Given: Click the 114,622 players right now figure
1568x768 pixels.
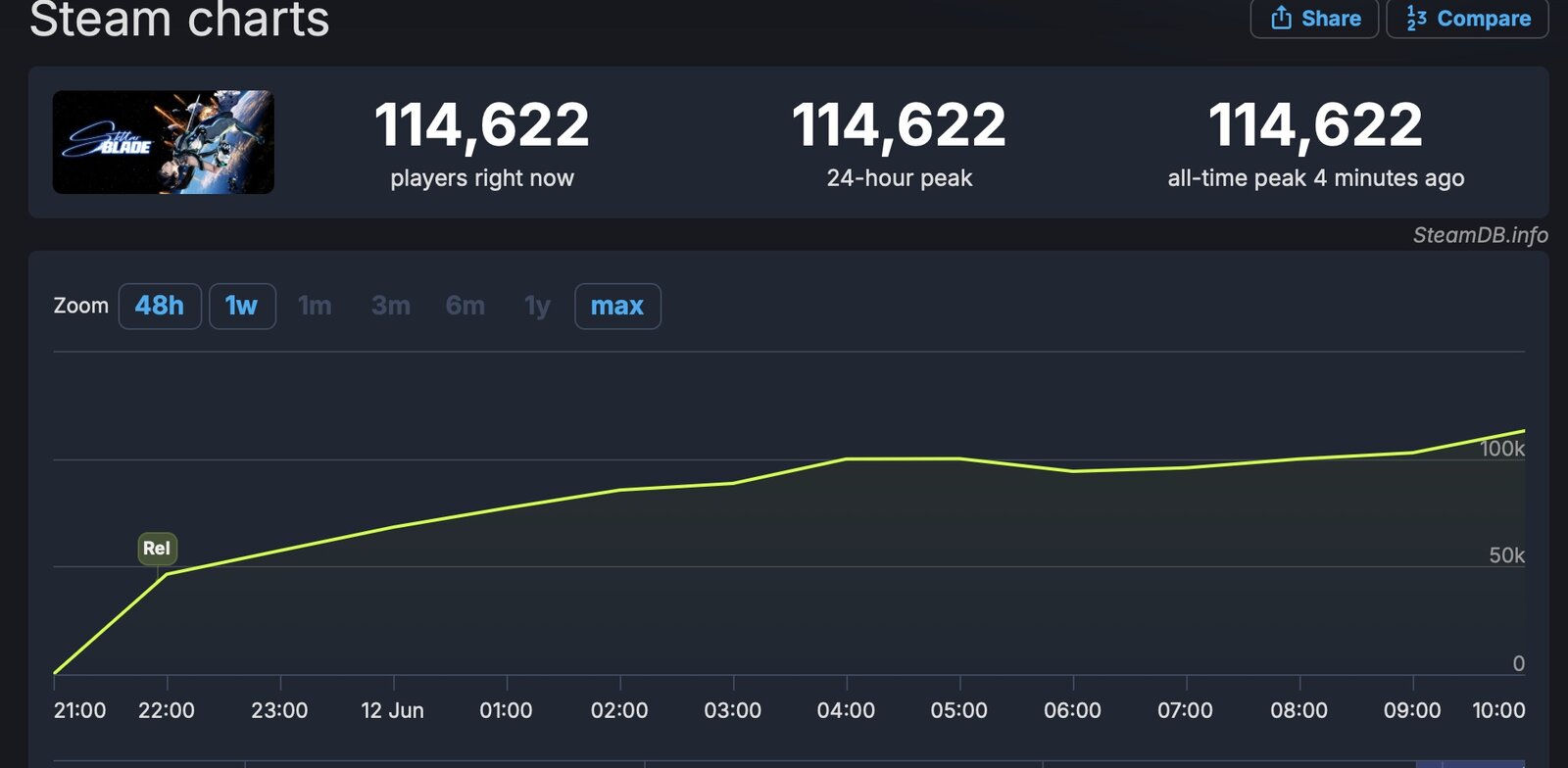Looking at the screenshot, I should tap(482, 125).
